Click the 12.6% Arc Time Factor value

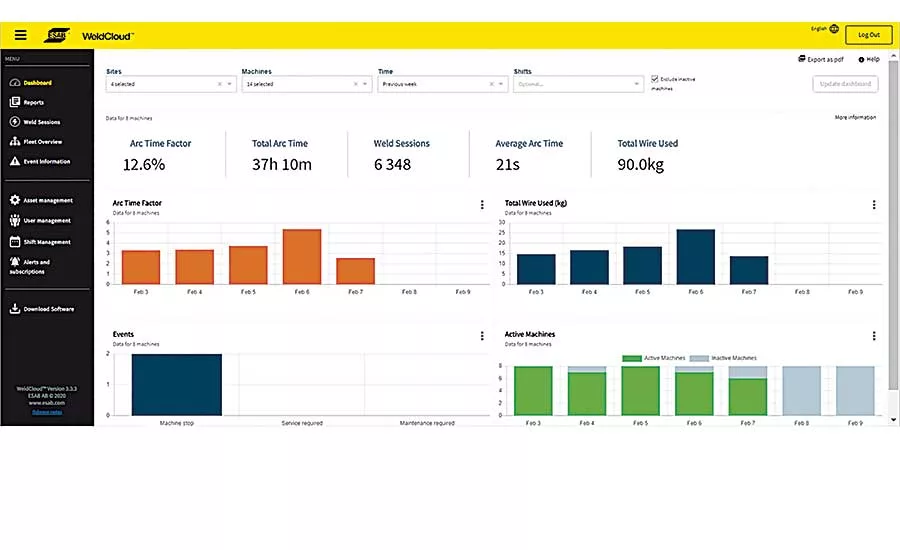[144, 165]
